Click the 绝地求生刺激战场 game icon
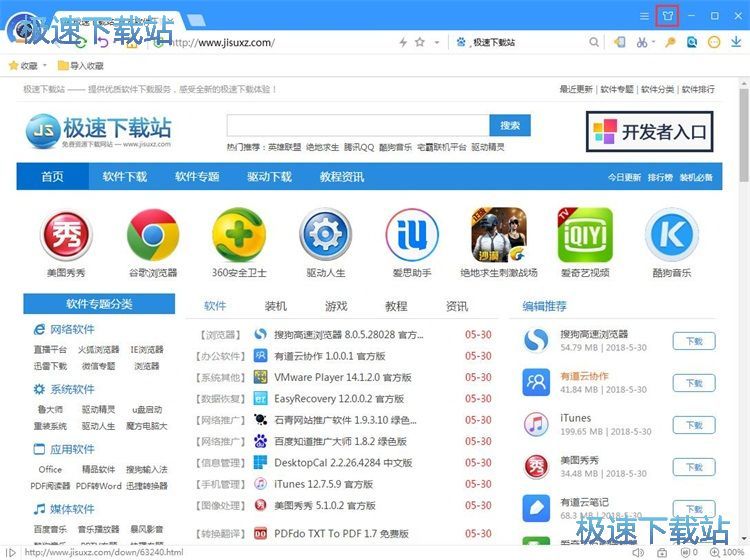Screen dimensions: 750x560 click(x=499, y=235)
